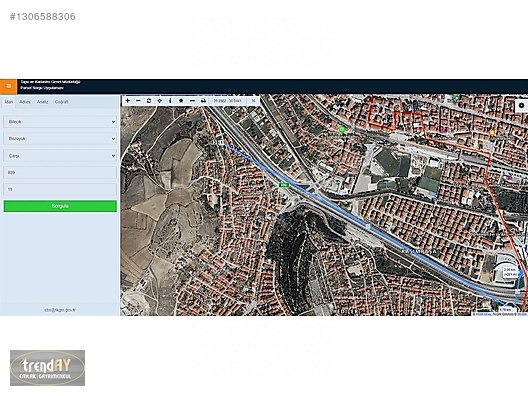Open the Çarşı neighborhood dropdown

(60, 156)
